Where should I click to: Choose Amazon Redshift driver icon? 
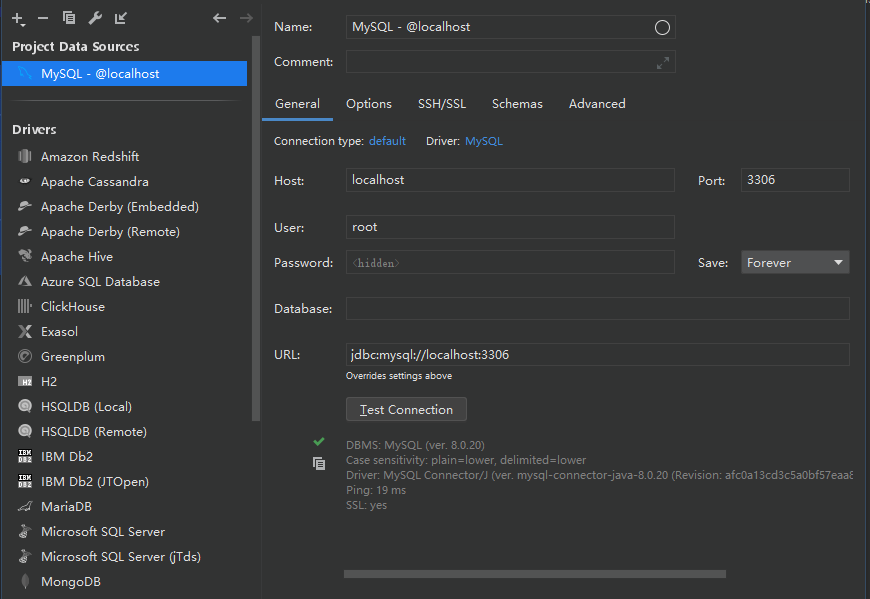25,156
